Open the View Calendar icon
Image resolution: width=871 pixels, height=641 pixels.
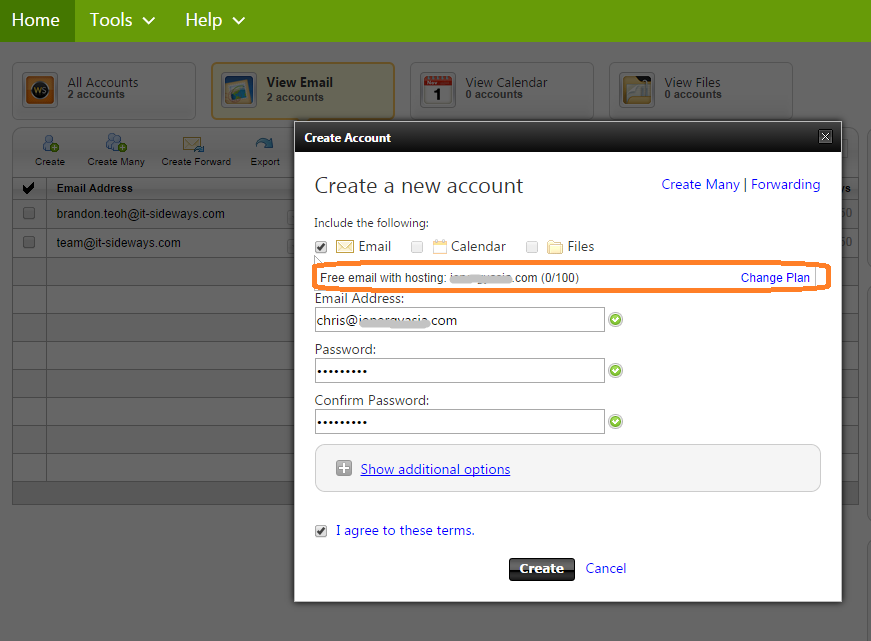pyautogui.click(x=438, y=89)
